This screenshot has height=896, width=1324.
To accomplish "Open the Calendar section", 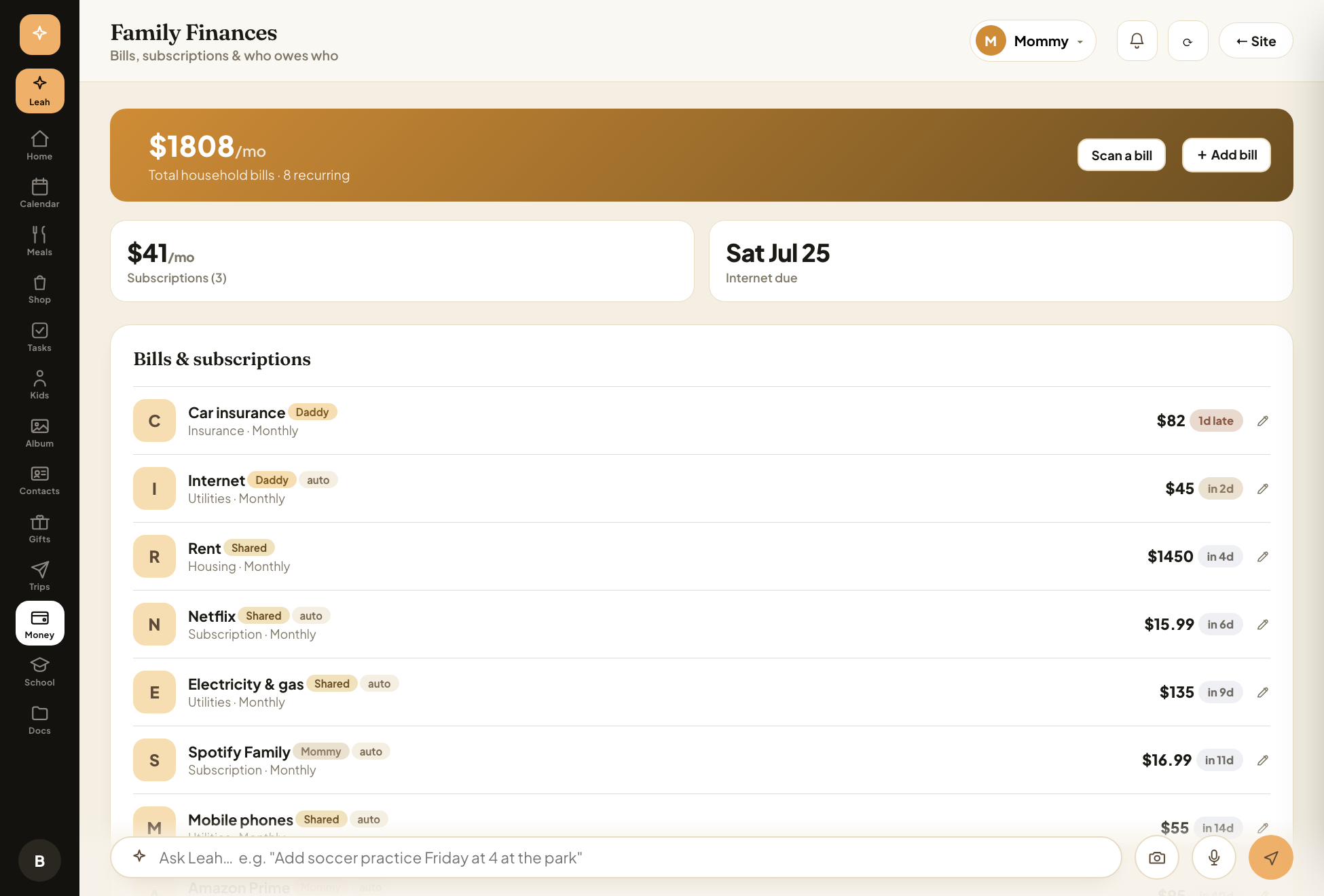I will 39,193.
